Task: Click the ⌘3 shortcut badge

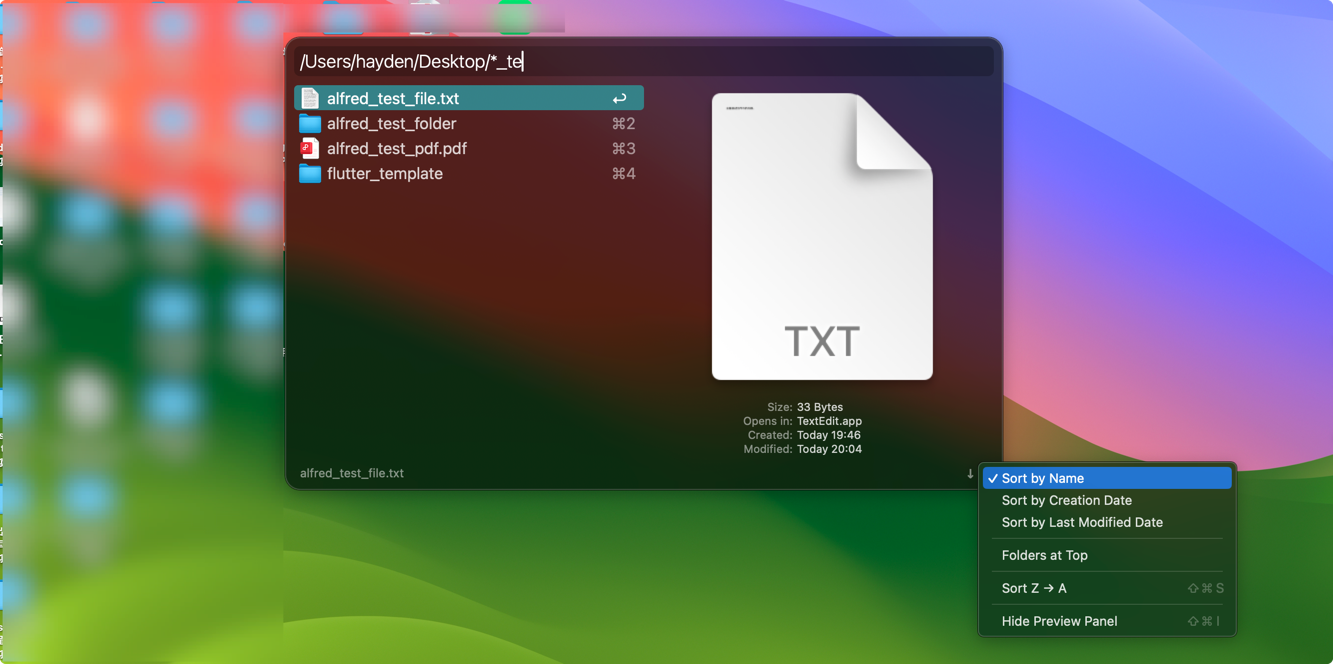Action: click(x=623, y=149)
